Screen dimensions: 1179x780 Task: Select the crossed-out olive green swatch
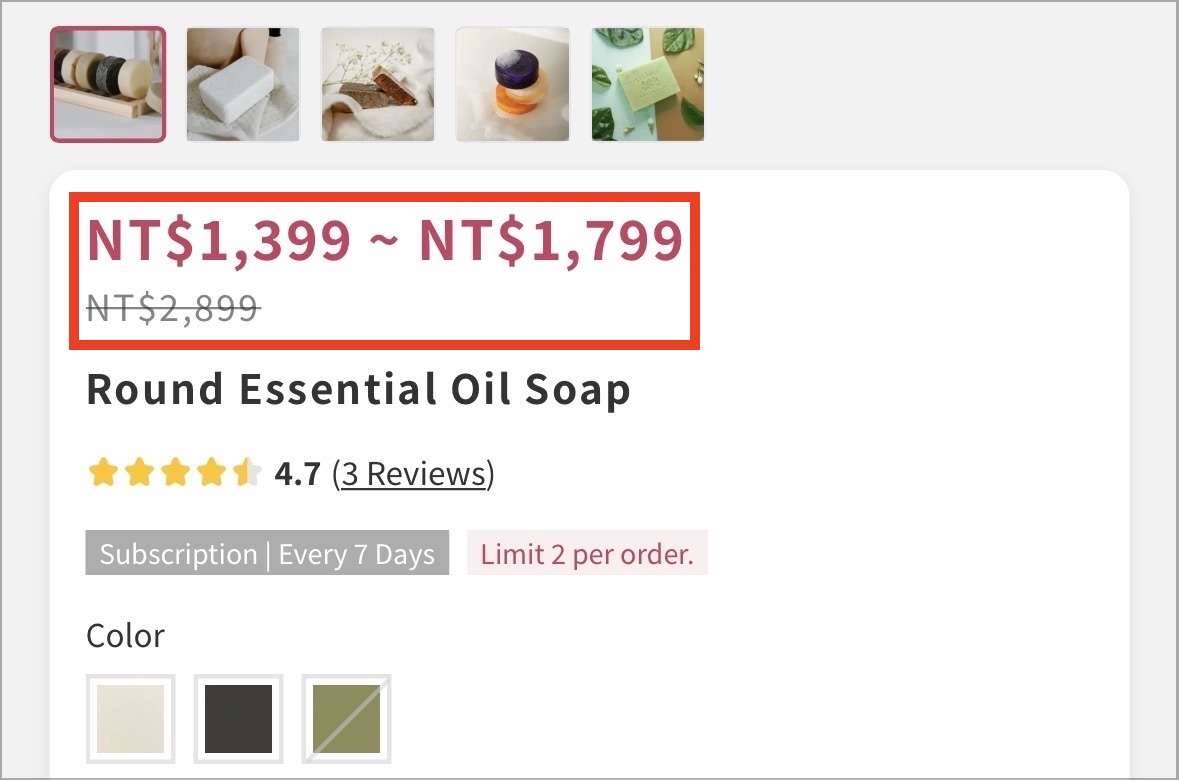coord(346,718)
